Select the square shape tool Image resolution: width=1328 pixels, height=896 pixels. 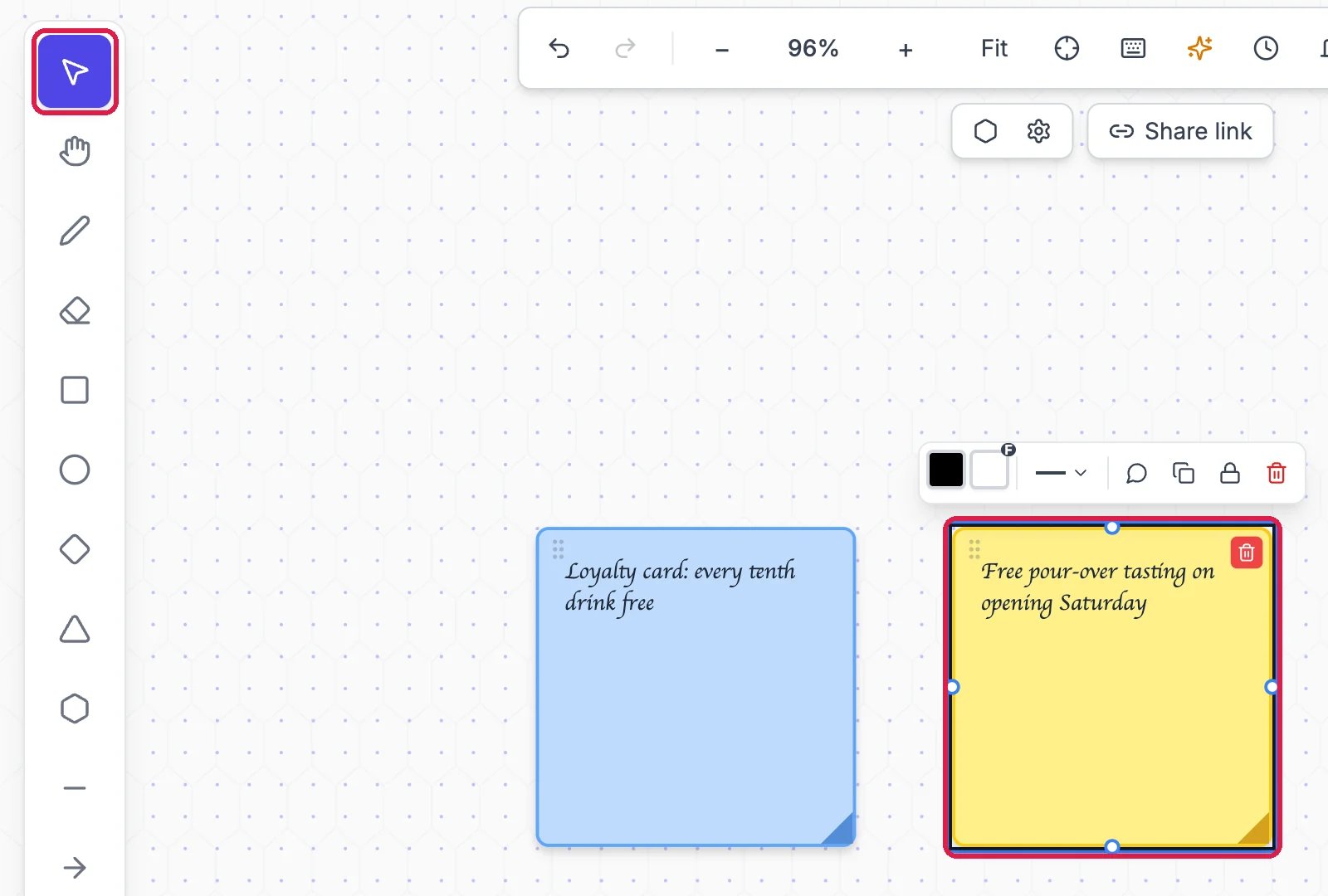(x=75, y=390)
